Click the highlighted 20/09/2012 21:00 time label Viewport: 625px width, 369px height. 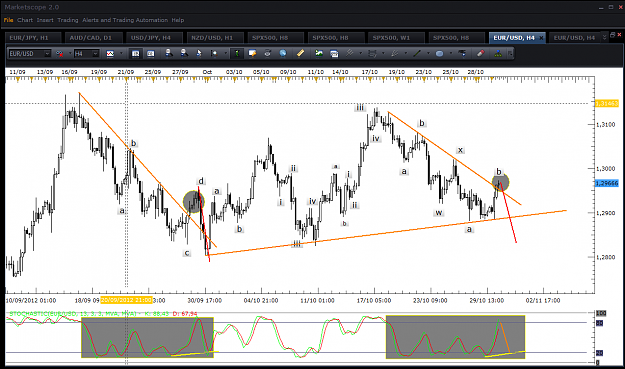click(126, 300)
